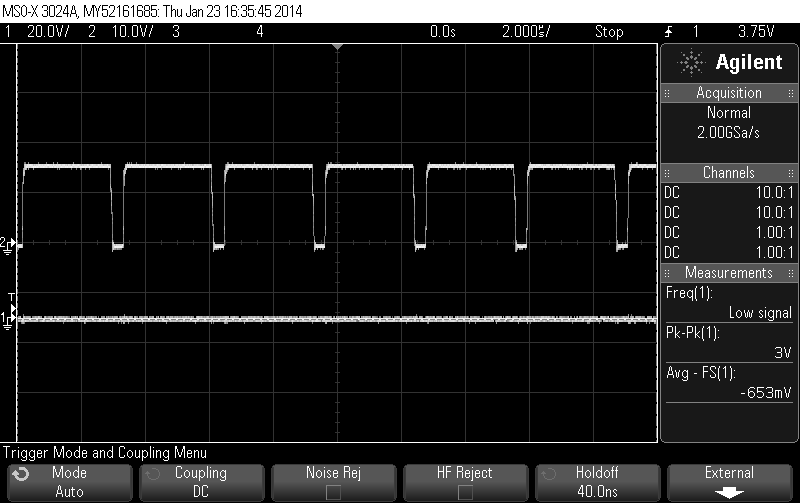
Task: Click the Channels header grip icon
Action: tap(666, 173)
